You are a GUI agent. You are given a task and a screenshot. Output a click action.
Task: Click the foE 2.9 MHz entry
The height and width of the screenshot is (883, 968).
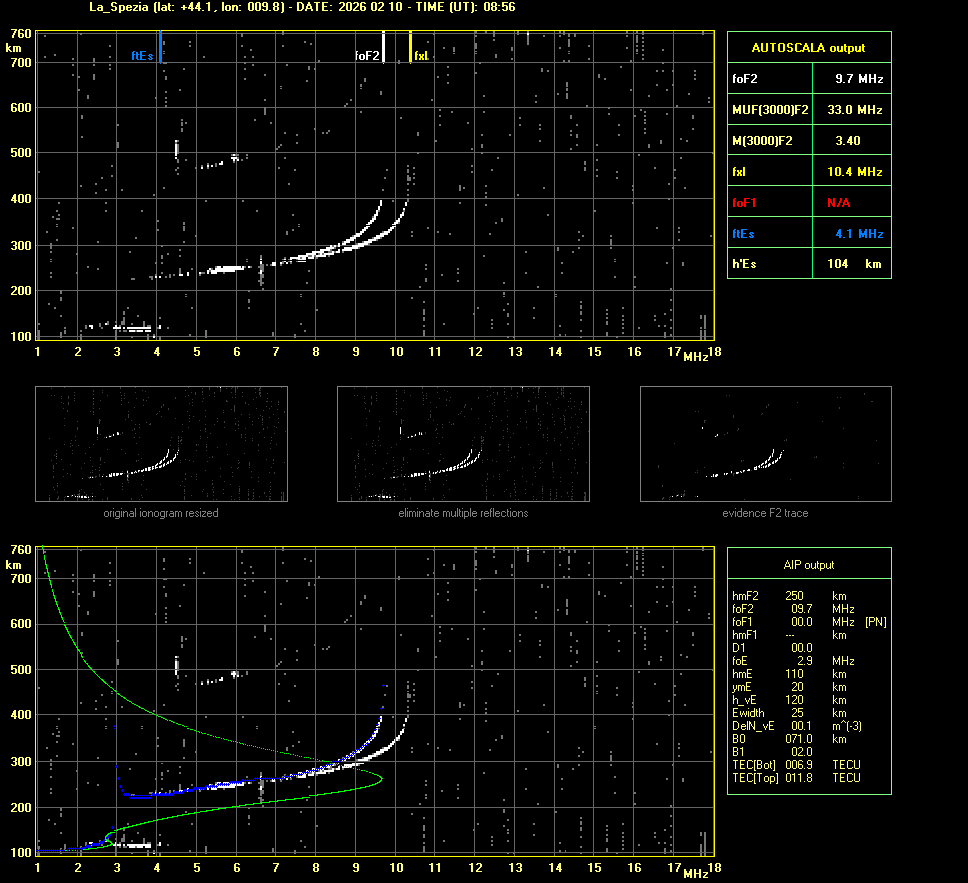click(x=790, y=661)
